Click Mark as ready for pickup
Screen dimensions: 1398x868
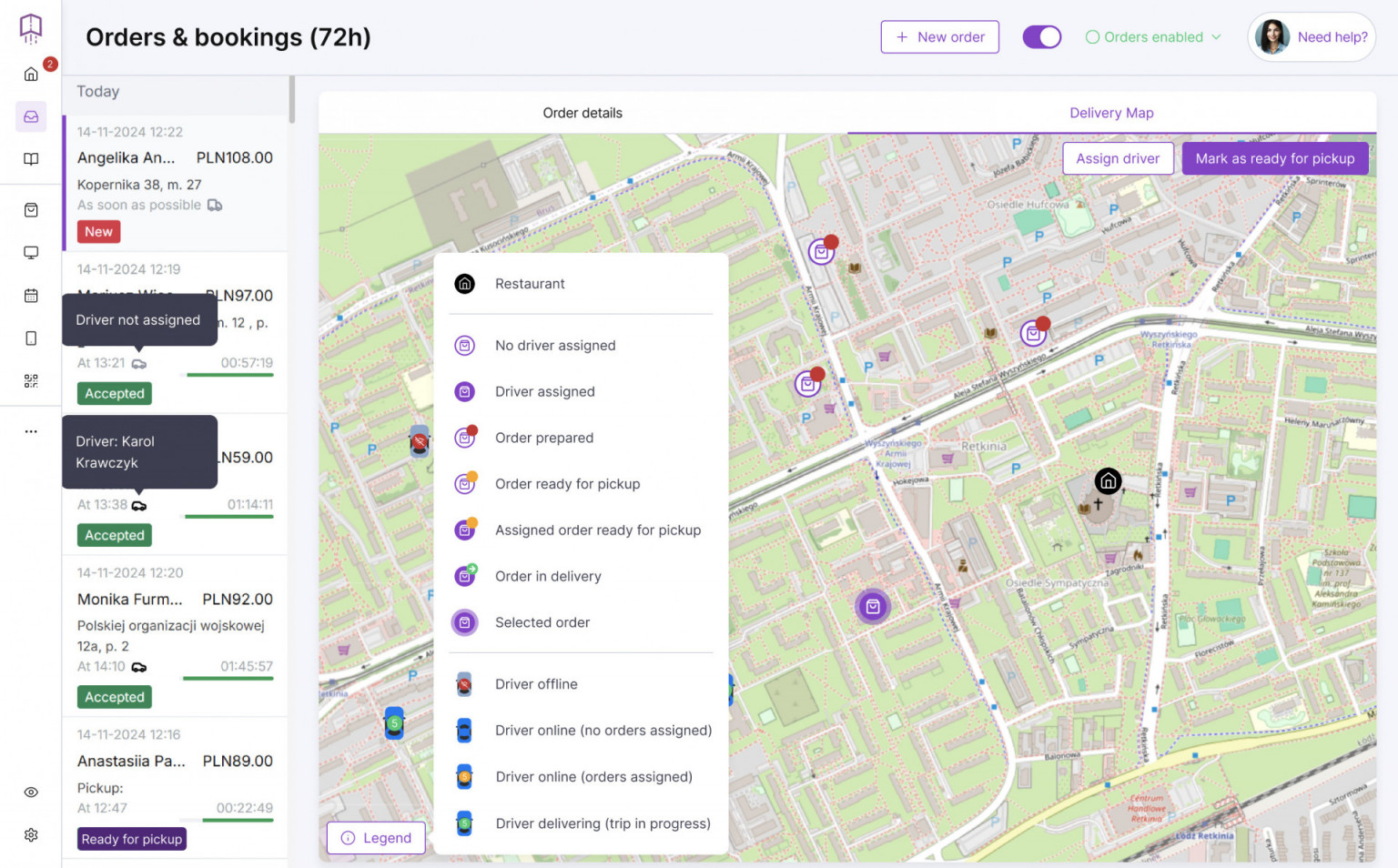tap(1274, 158)
